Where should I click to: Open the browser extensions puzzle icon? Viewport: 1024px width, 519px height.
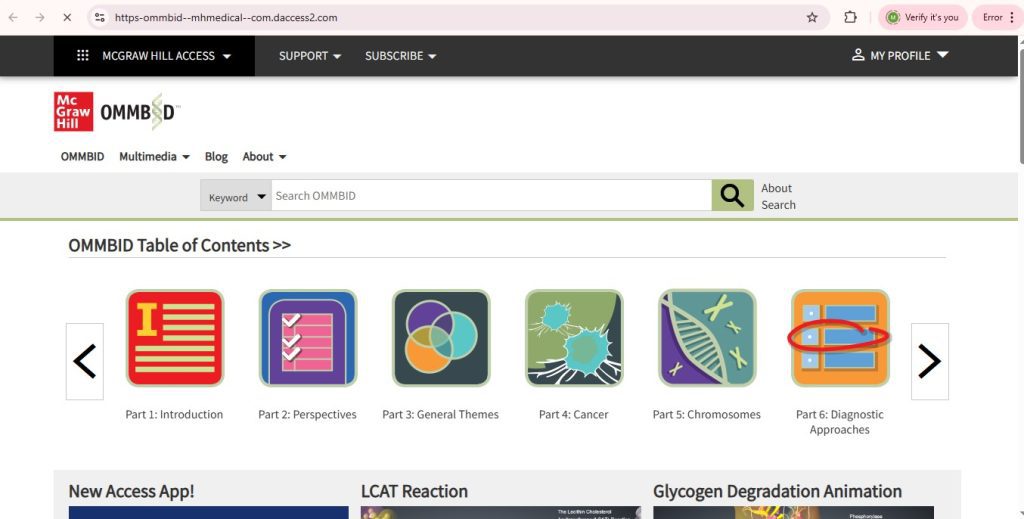(x=850, y=18)
